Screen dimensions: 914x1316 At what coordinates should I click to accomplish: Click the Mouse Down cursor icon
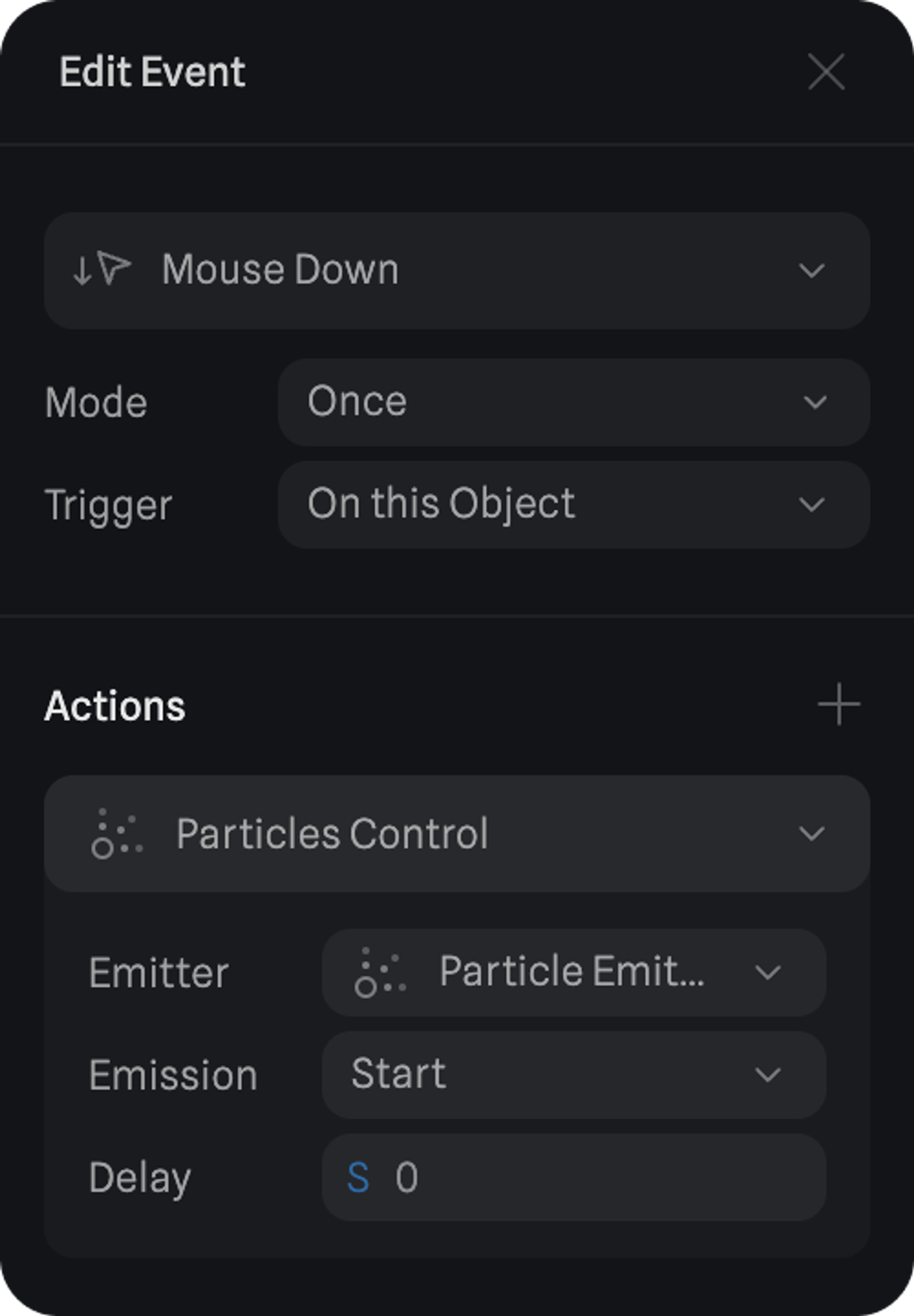102,268
